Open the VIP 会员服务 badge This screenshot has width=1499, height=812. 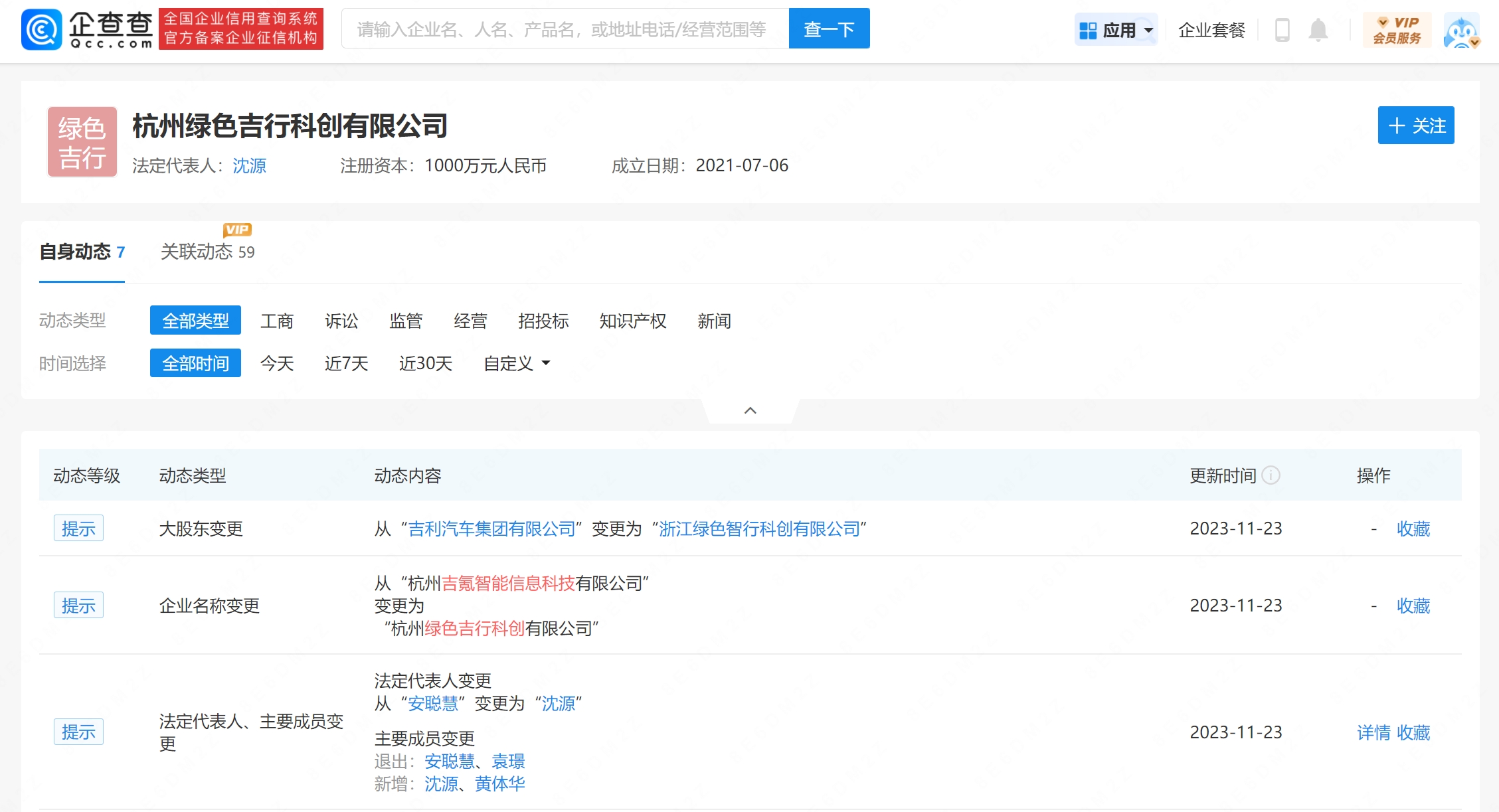pos(1397,30)
